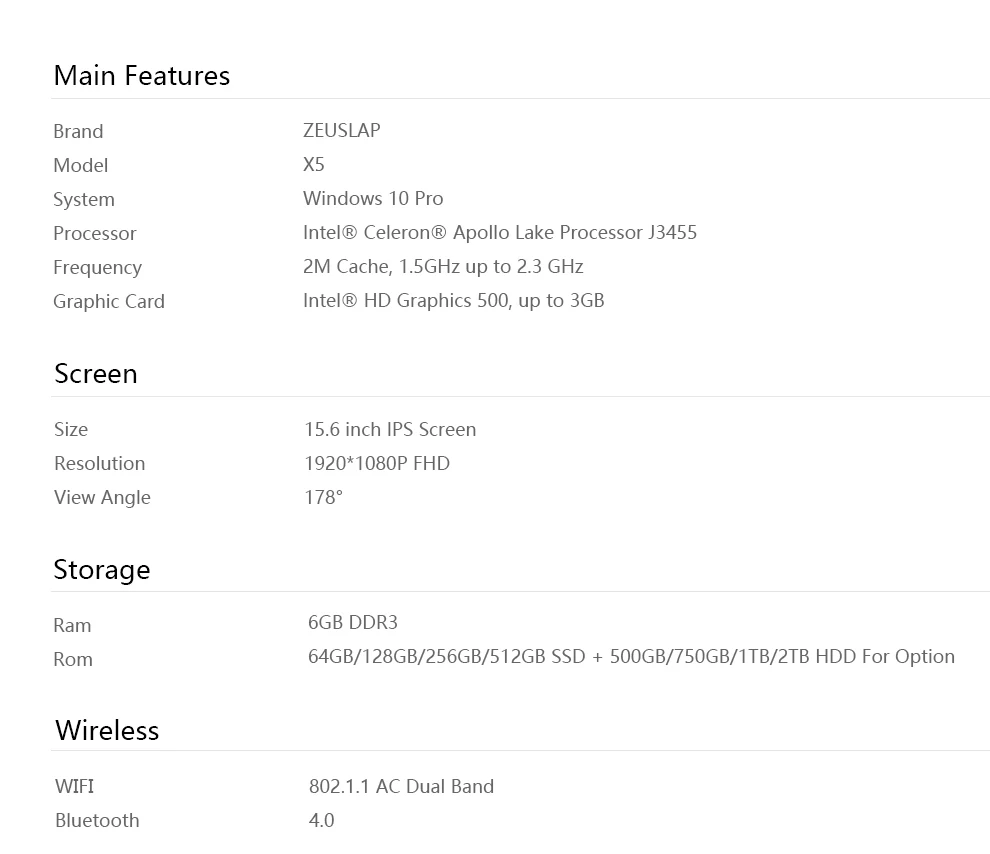The height and width of the screenshot is (854, 990).
Task: Select the Windows 10 Pro text
Action: [x=373, y=199]
